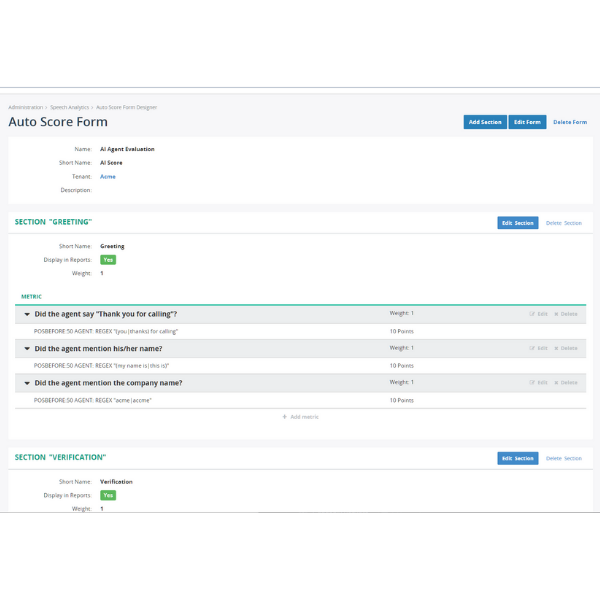Click the REGEX "(you|thanks) for calling" rule
Screen dimensions: 600x600
click(106, 331)
